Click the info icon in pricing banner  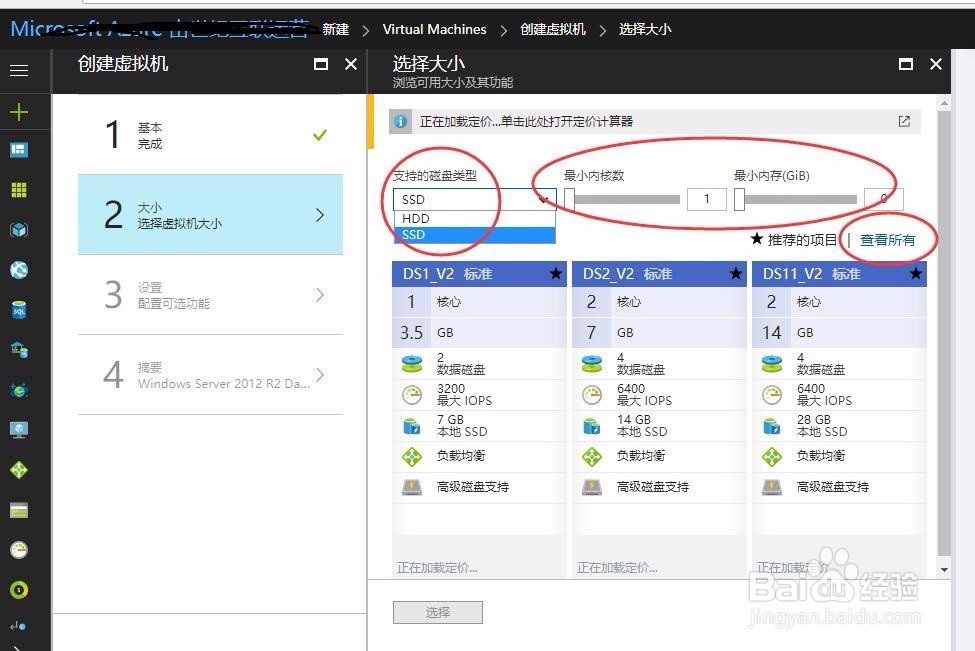tap(400, 121)
